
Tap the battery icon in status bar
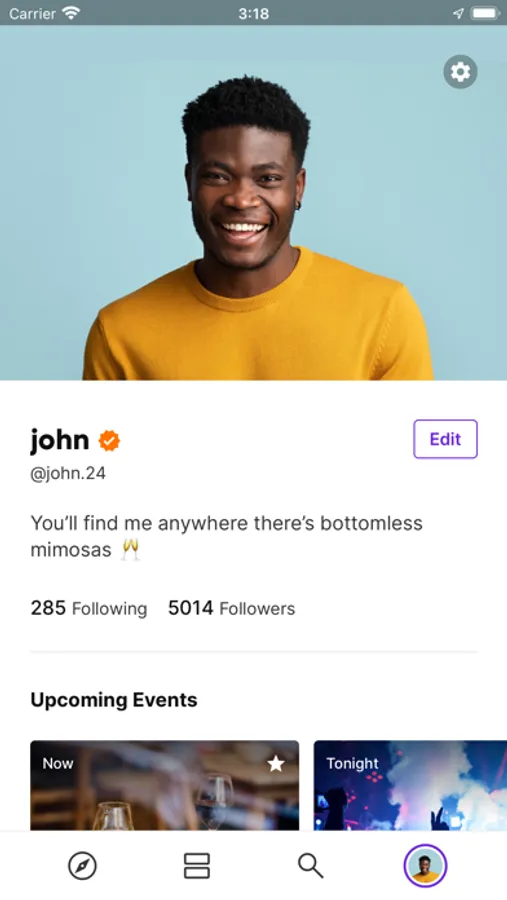[x=485, y=13]
